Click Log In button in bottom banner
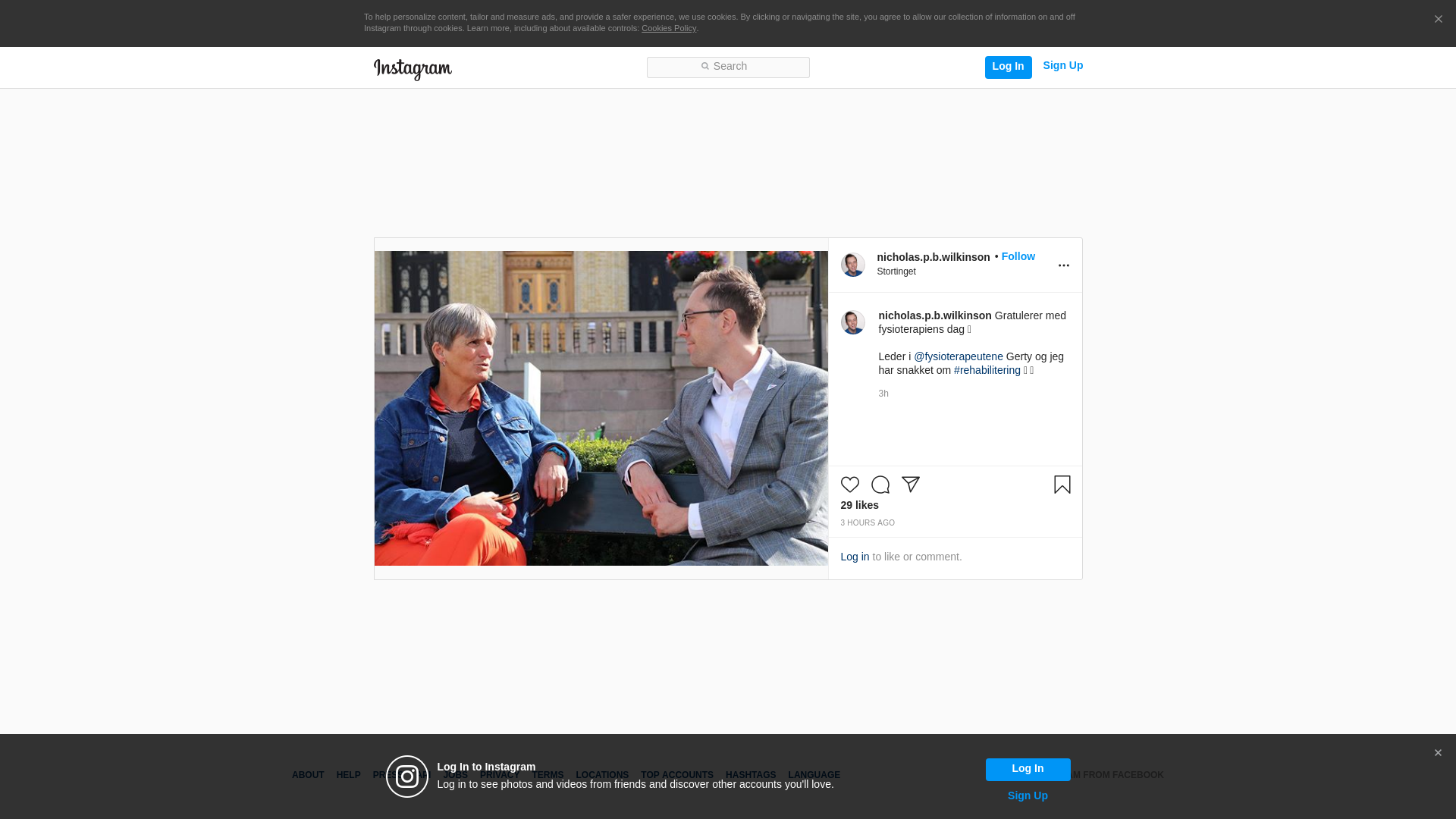This screenshot has width=1456, height=819. pos(1028,769)
